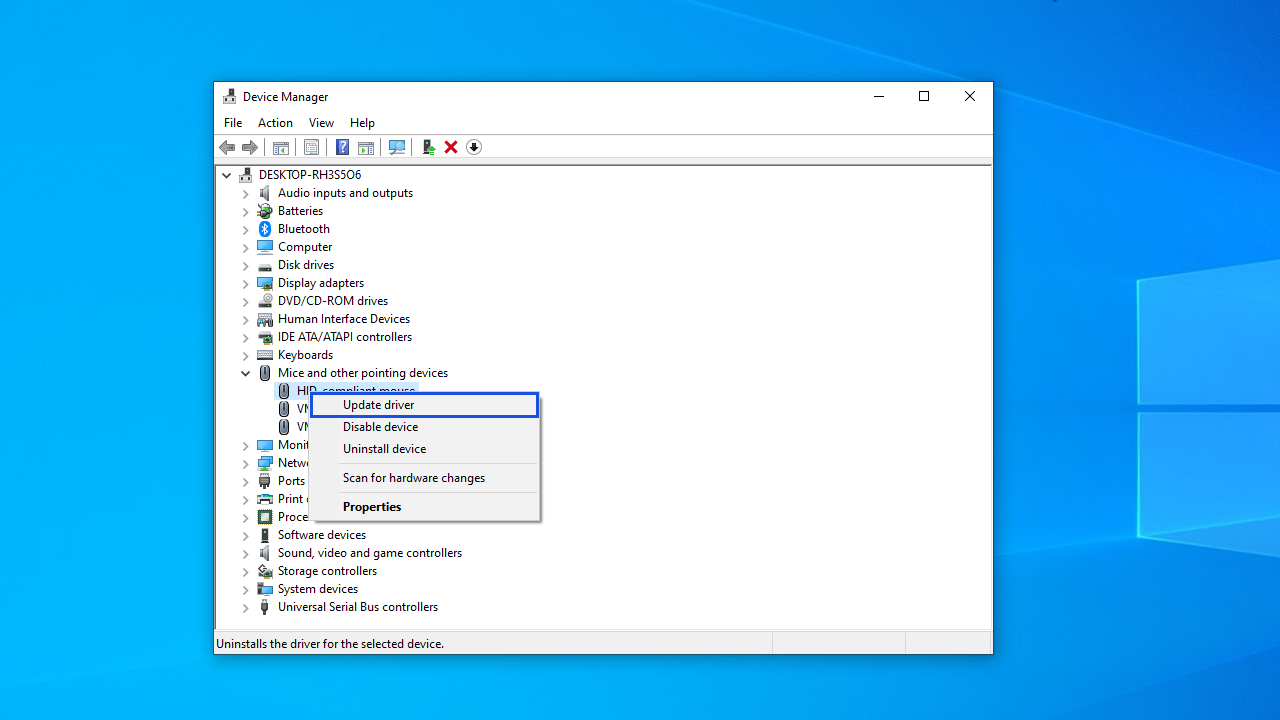This screenshot has width=1280, height=720.
Task: Click the Disk drives category icon
Action: [x=265, y=265]
